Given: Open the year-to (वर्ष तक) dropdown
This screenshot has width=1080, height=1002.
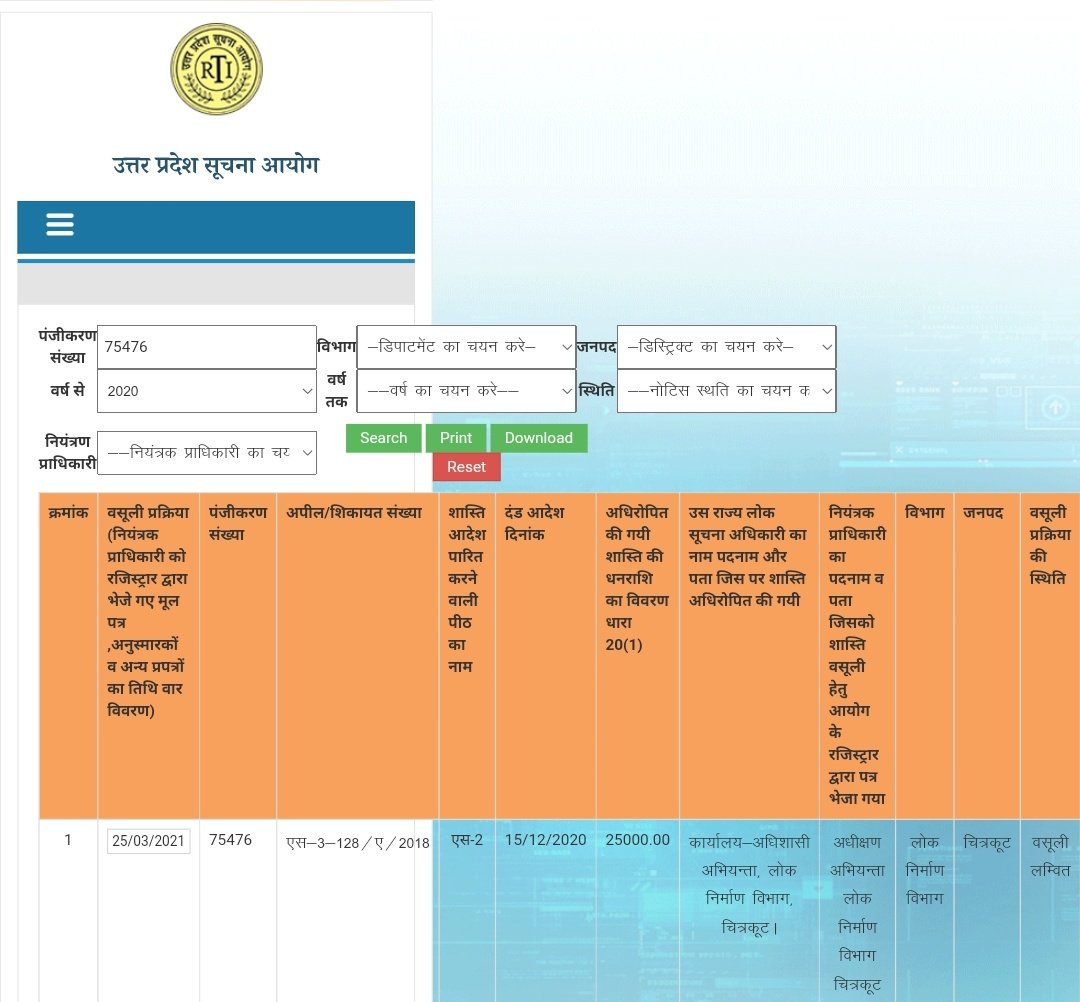Looking at the screenshot, I should 466,390.
